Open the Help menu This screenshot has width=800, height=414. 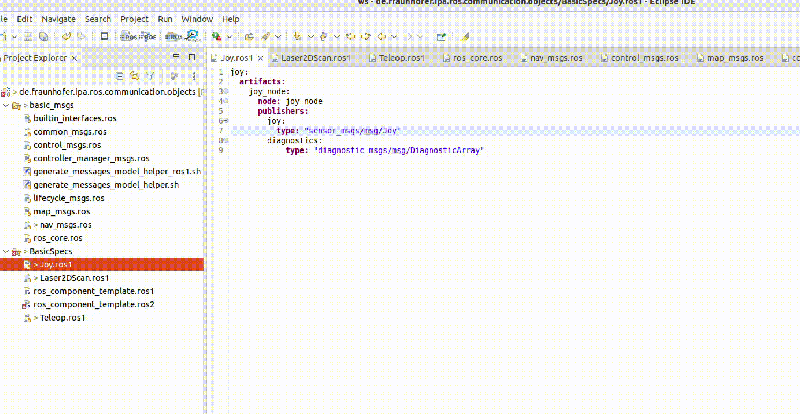[x=231, y=19]
